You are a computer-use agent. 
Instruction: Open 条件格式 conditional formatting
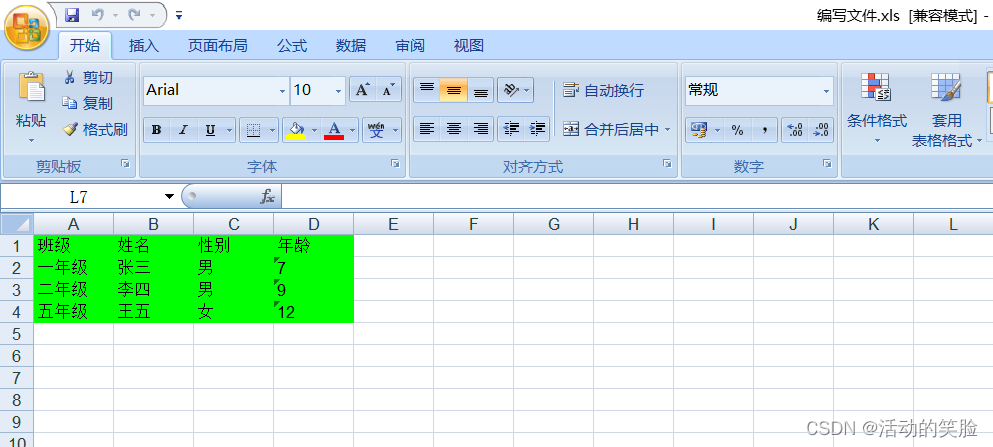click(x=877, y=109)
